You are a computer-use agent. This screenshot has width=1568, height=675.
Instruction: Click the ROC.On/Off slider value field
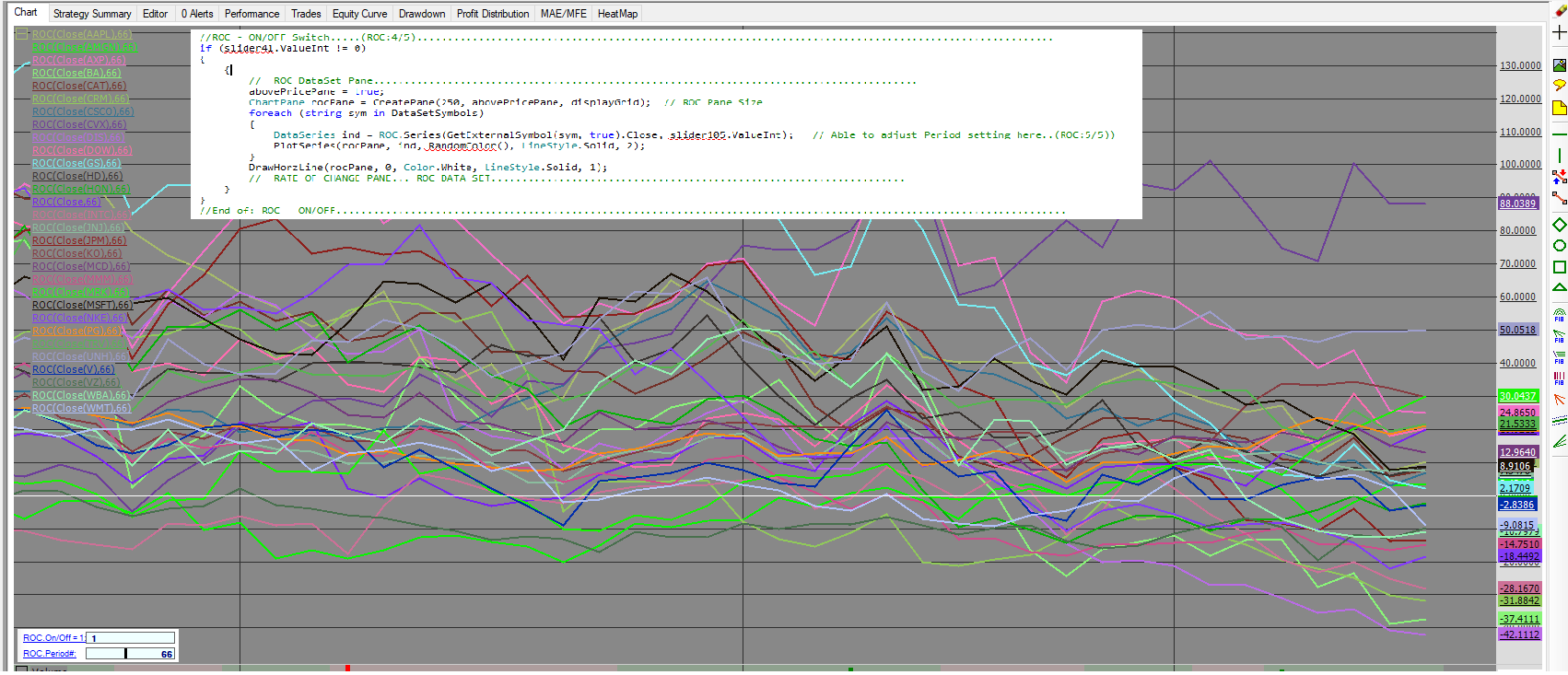click(x=130, y=637)
